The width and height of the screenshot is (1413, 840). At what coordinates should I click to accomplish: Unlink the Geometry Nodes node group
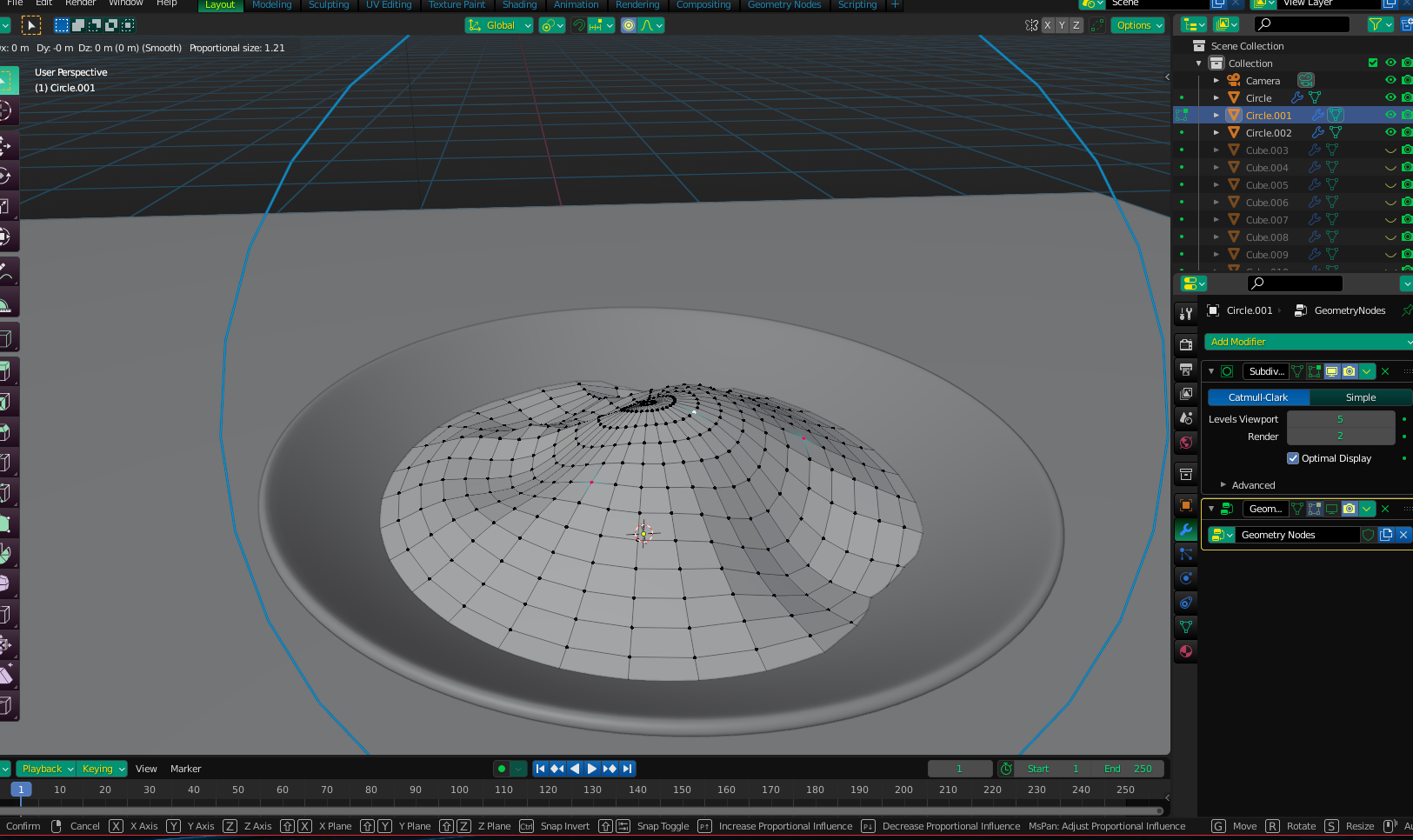click(1403, 535)
